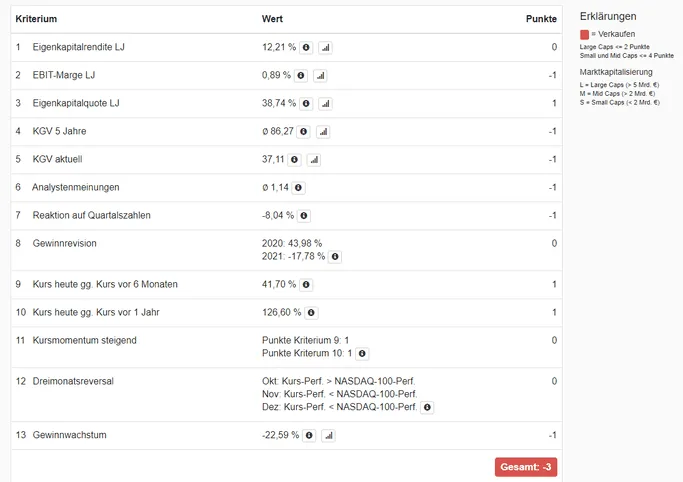The image size is (683, 482).
Task: Show info for Analystenmeinungen value
Action: point(298,188)
